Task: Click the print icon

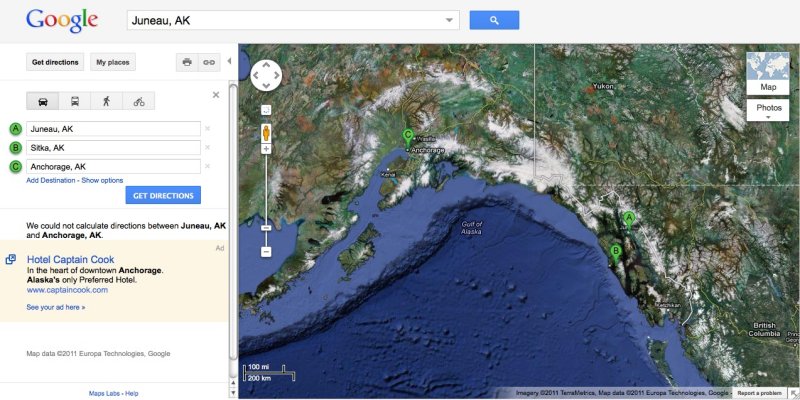Action: pyautogui.click(x=187, y=62)
